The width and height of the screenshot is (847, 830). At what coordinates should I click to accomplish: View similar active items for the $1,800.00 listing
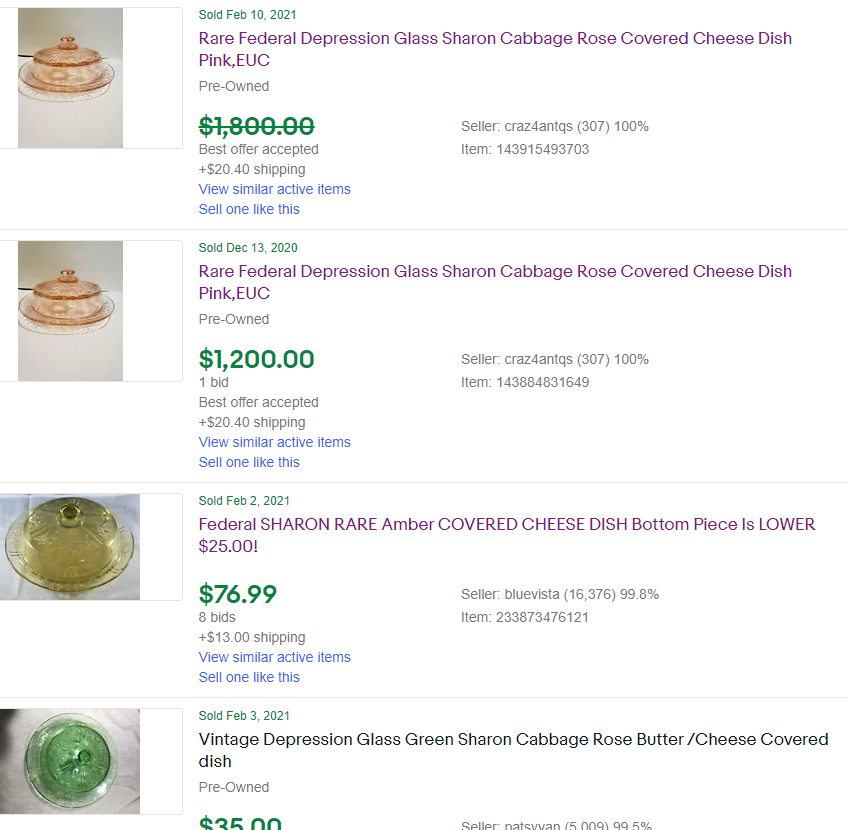pos(274,189)
